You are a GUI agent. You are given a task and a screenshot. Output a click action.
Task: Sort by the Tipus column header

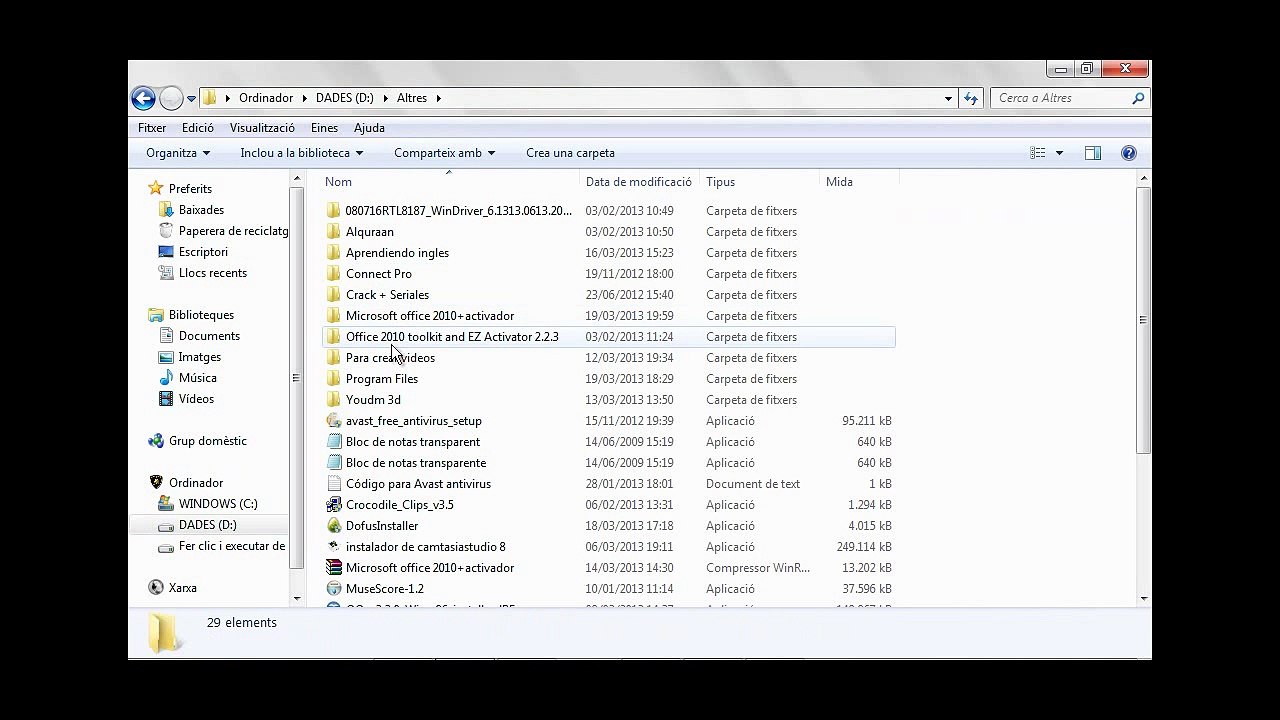(720, 182)
